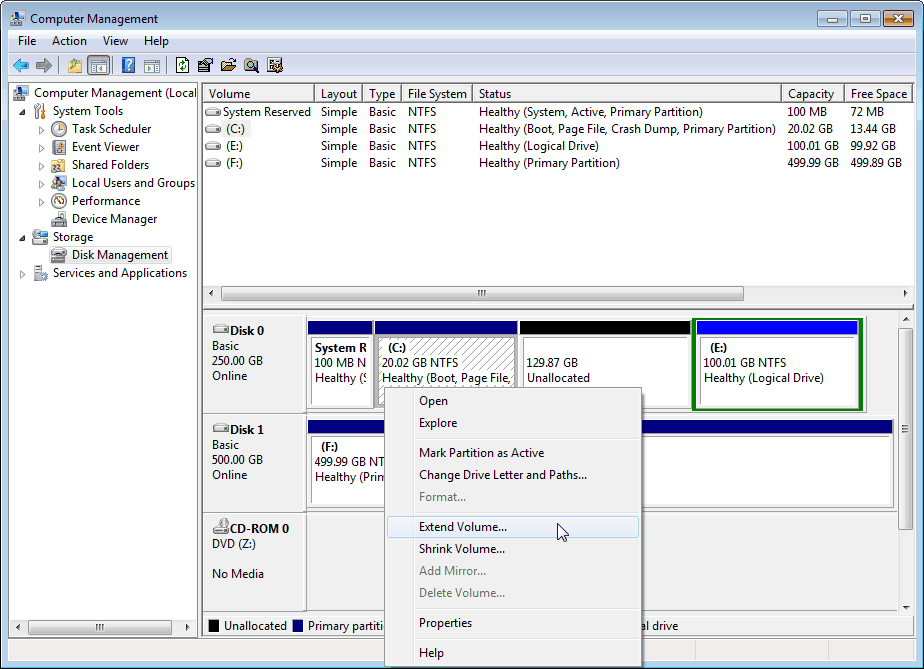Click the (F:) volume drive icon in list
The height and width of the screenshot is (669, 924).
213,163
